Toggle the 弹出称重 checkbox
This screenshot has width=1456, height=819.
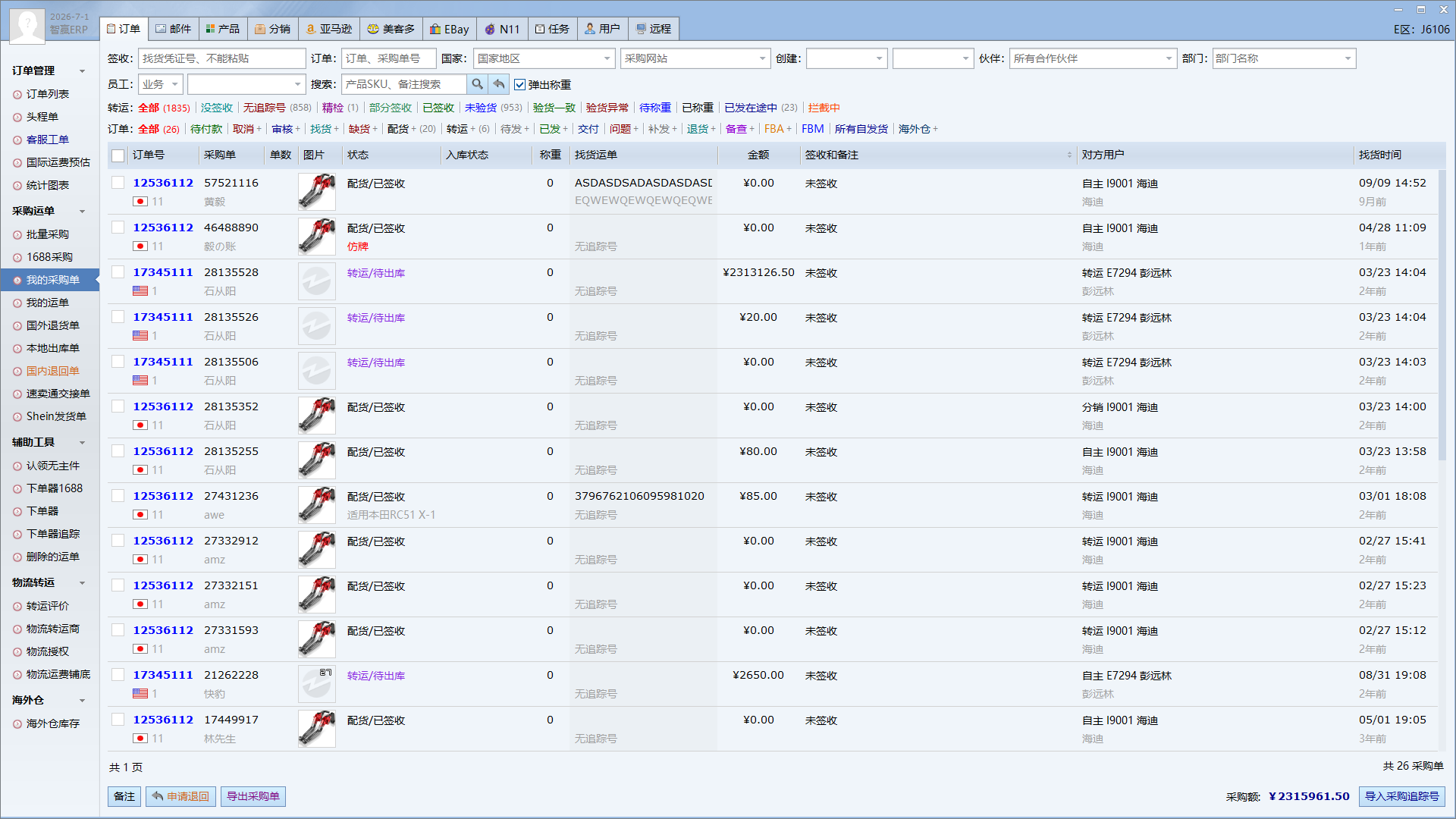519,85
